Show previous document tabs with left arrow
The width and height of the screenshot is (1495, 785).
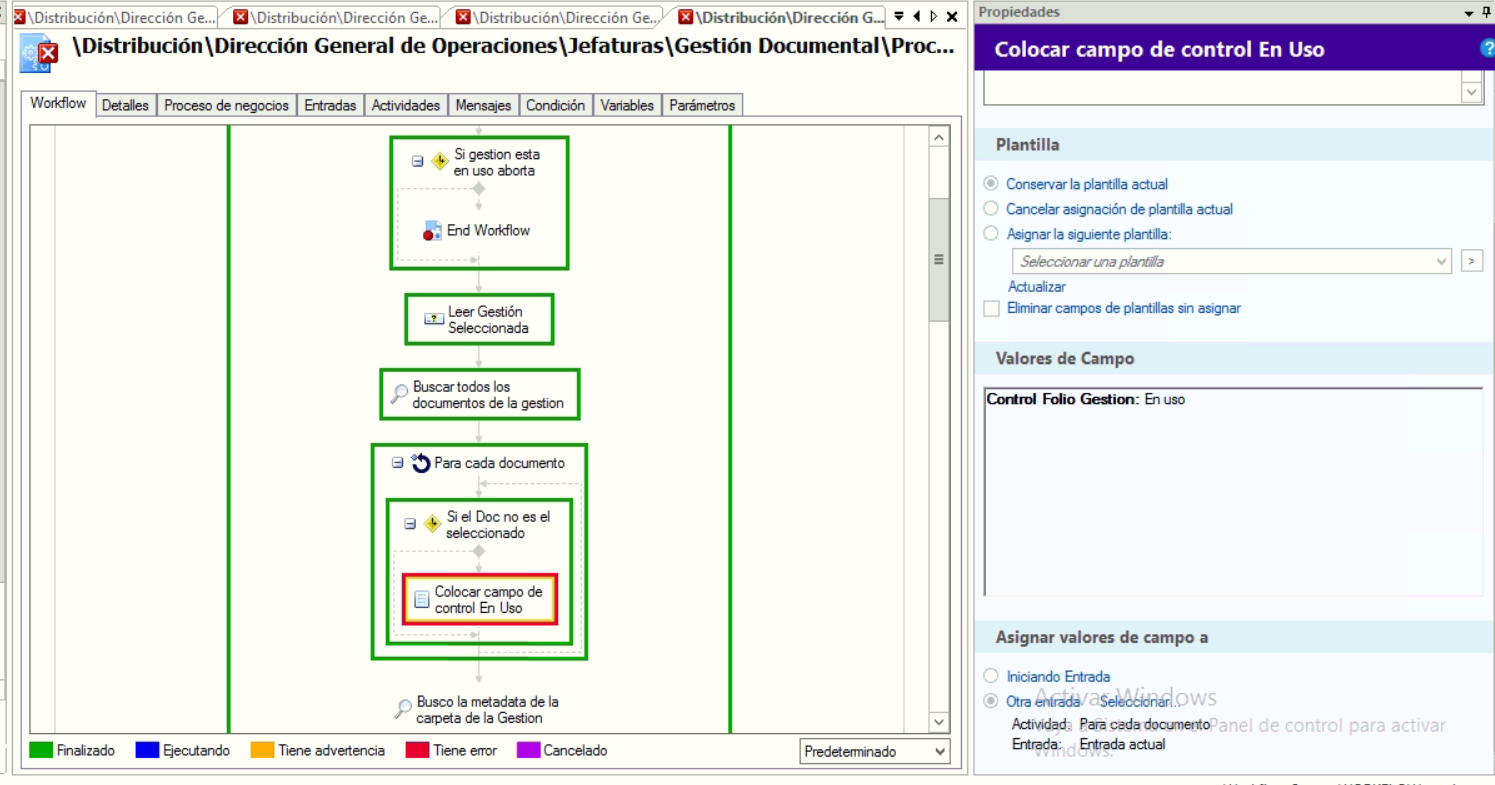click(917, 17)
